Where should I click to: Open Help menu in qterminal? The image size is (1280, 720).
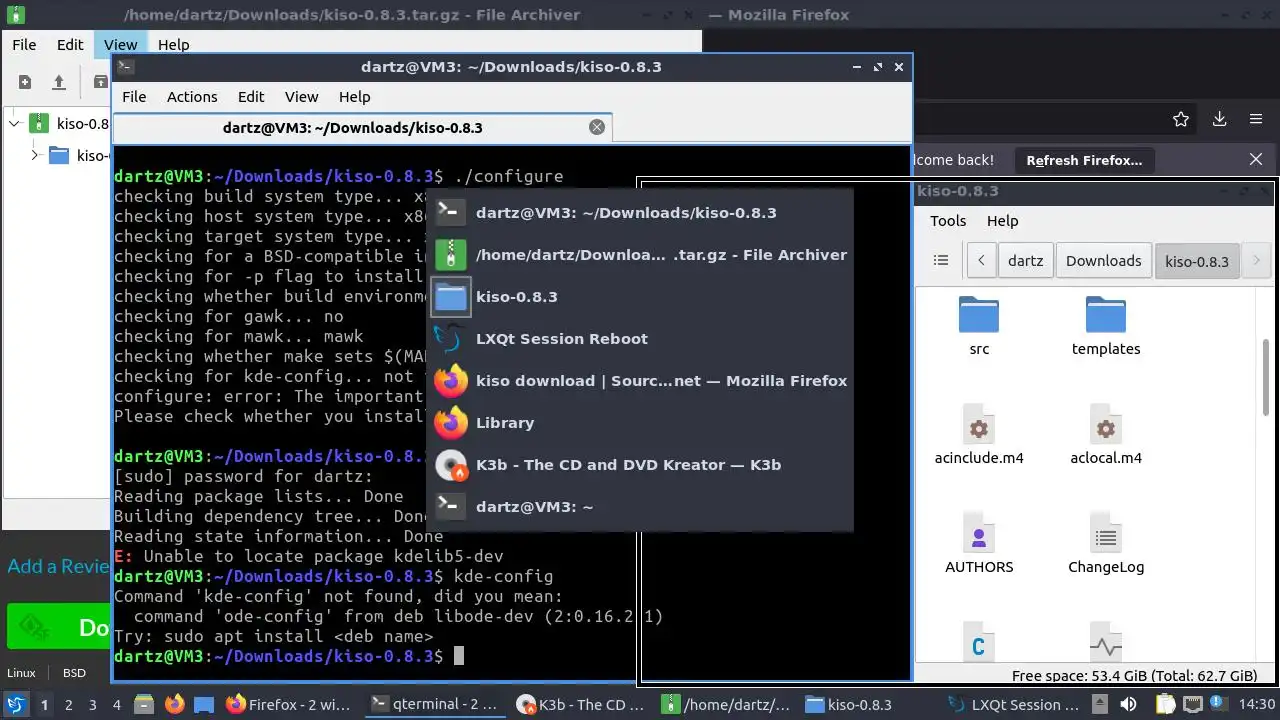tap(354, 97)
